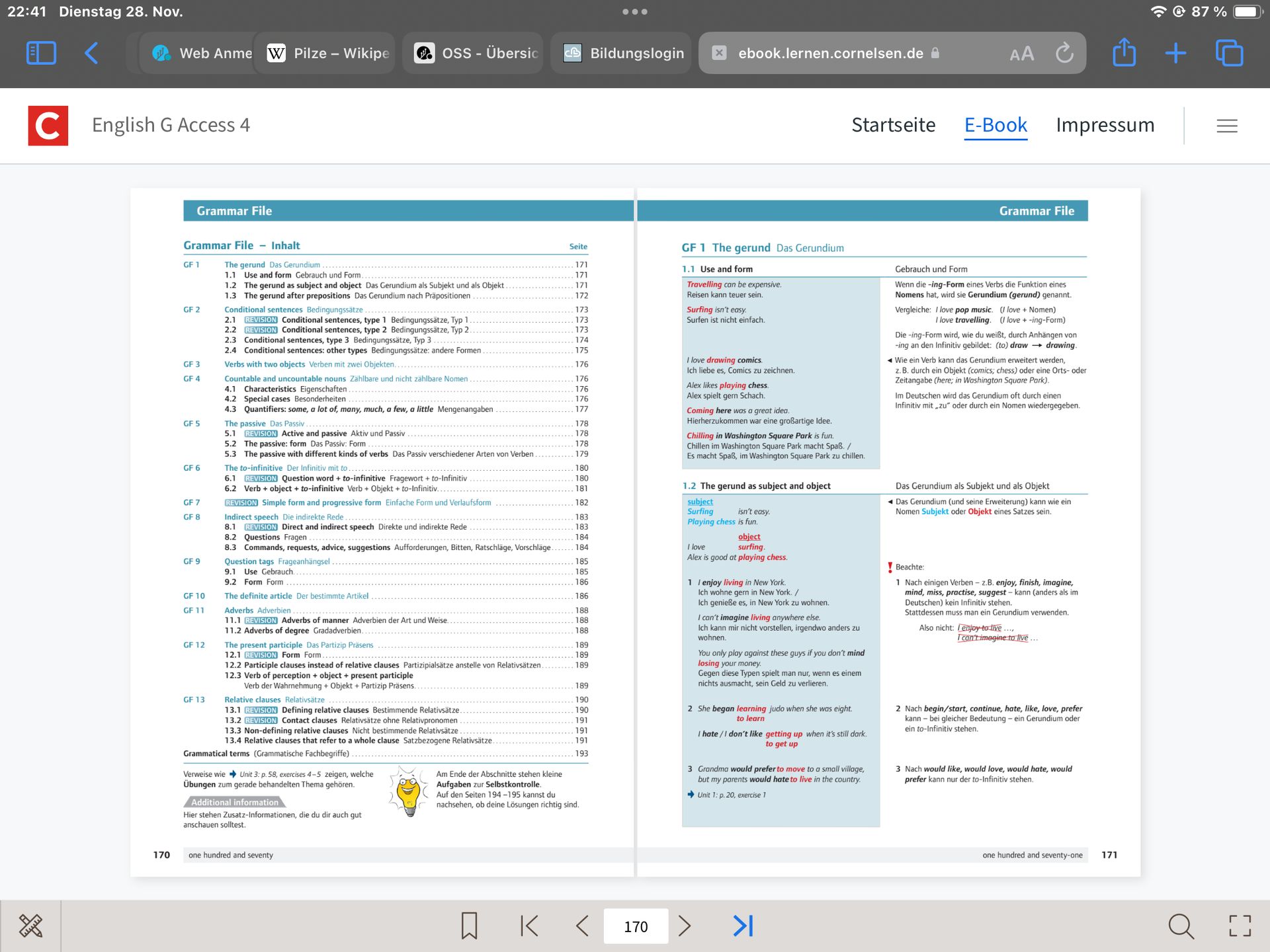Open a new tab with plus icon
The image size is (1270, 952).
click(1175, 53)
